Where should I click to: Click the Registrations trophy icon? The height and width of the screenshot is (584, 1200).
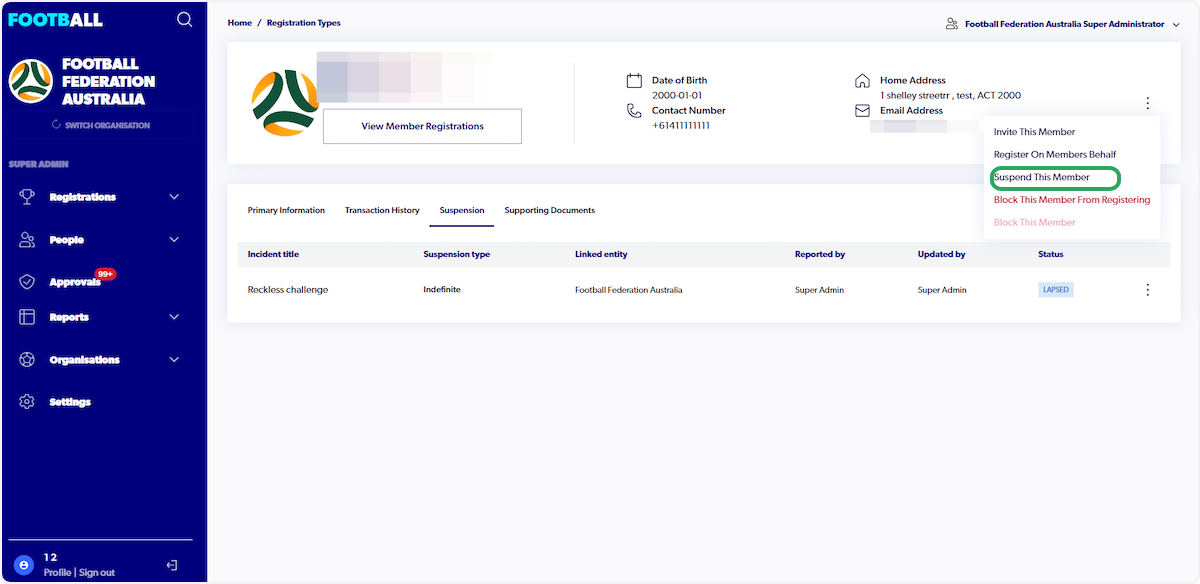(27, 197)
